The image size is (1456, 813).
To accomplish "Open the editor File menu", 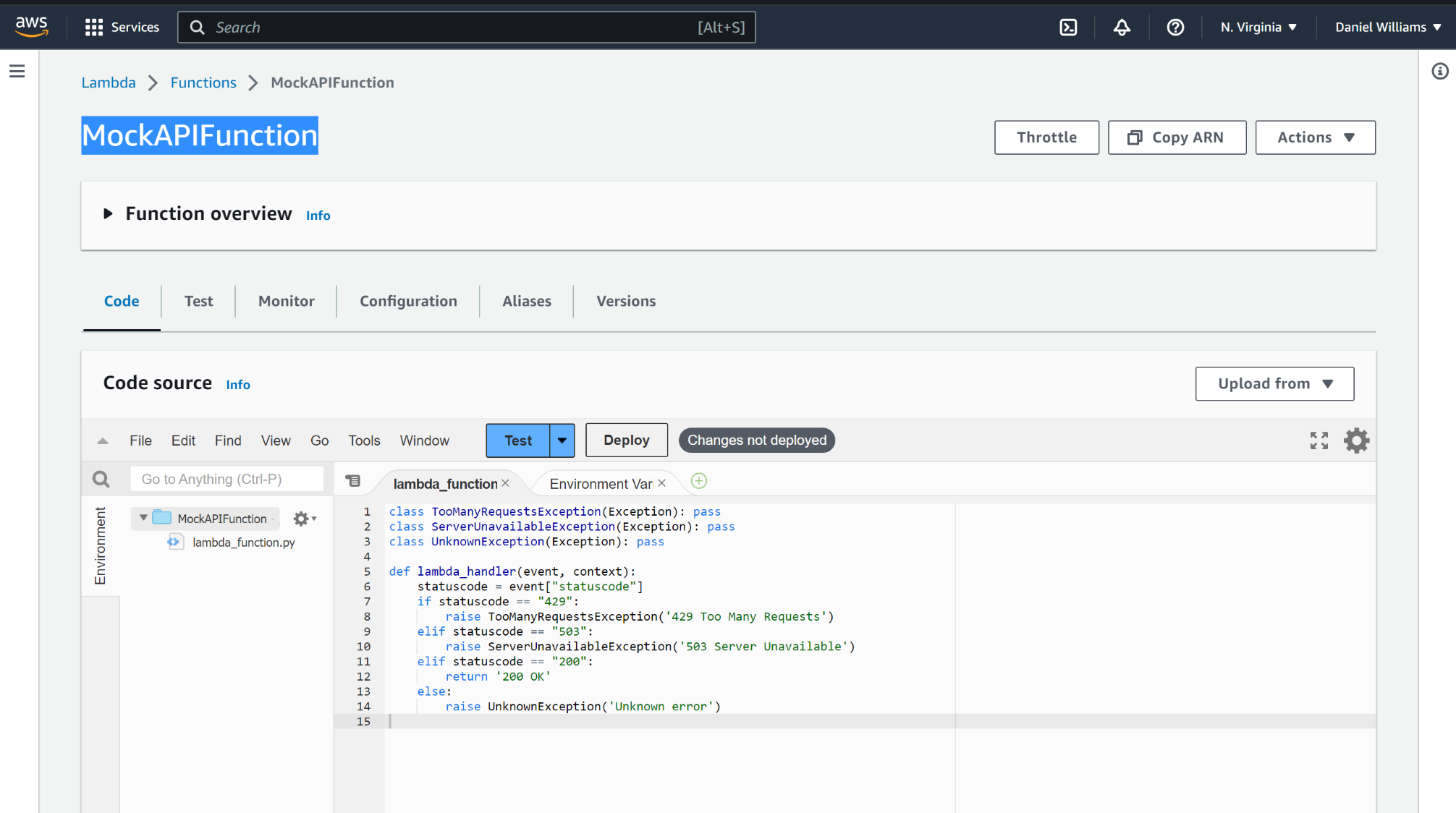I will tap(140, 440).
